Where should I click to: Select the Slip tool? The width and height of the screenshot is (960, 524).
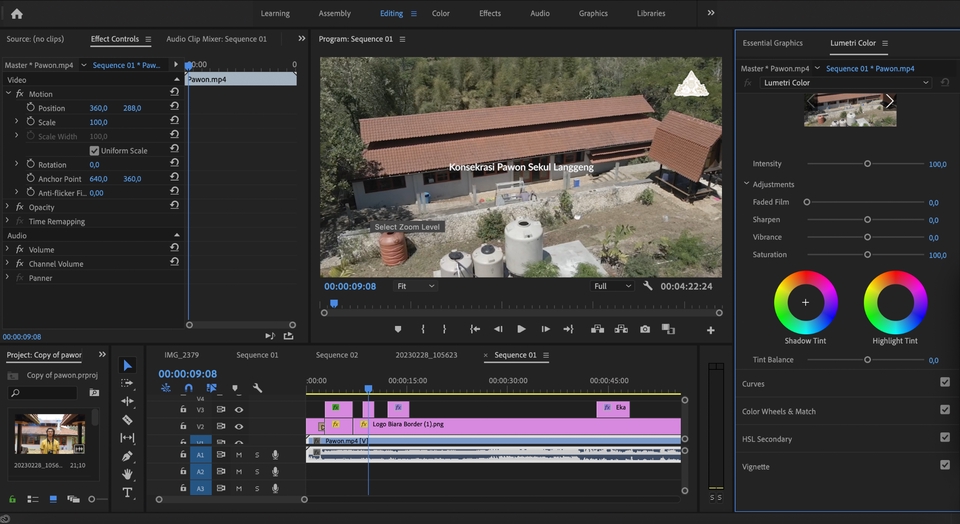point(127,438)
